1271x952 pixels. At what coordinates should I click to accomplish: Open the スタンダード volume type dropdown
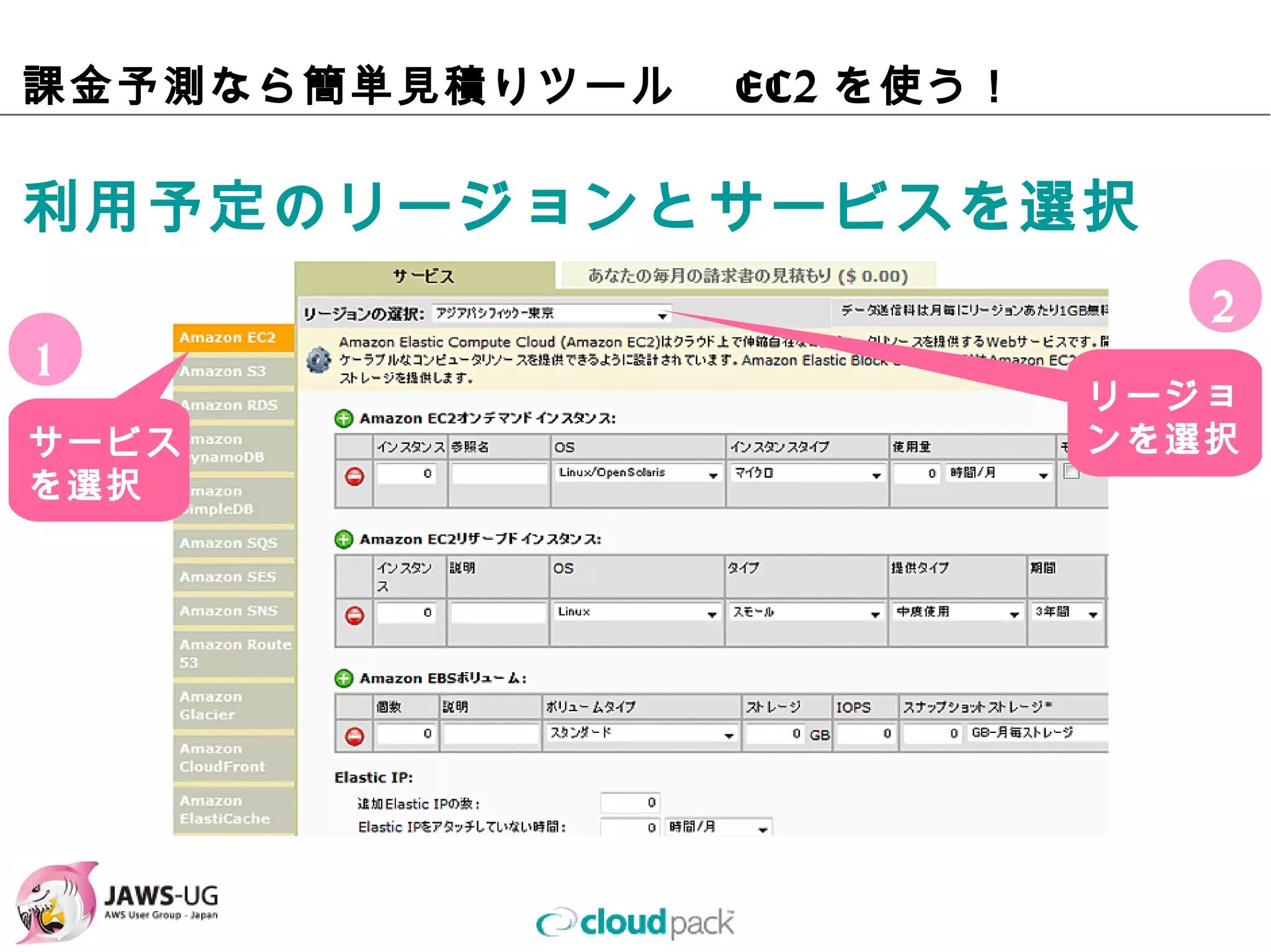coord(642,733)
